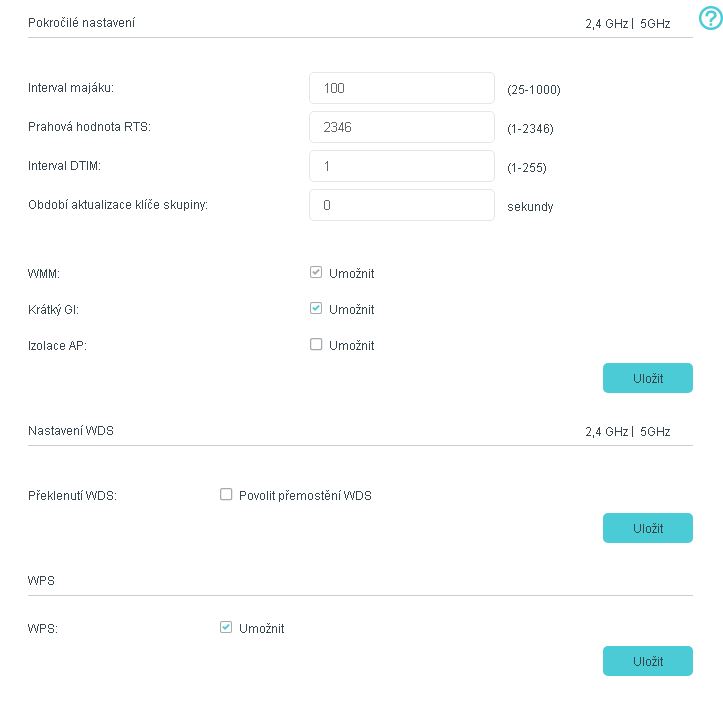
Task: Select 2,4 GHz band for Nastavení WDS
Action: click(607, 432)
